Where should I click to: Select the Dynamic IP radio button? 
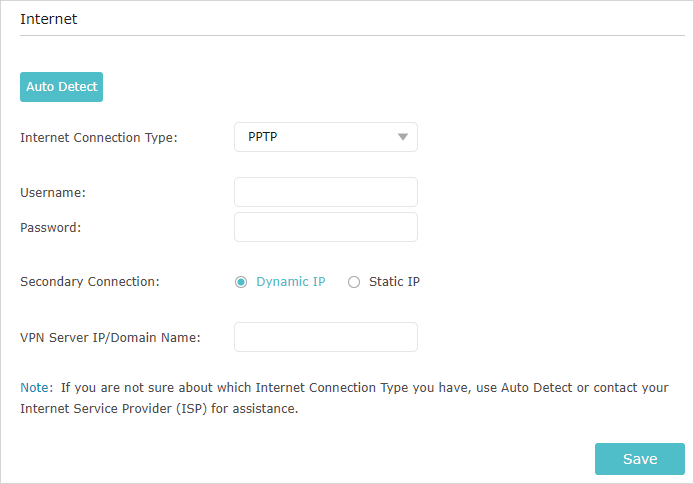coord(241,282)
